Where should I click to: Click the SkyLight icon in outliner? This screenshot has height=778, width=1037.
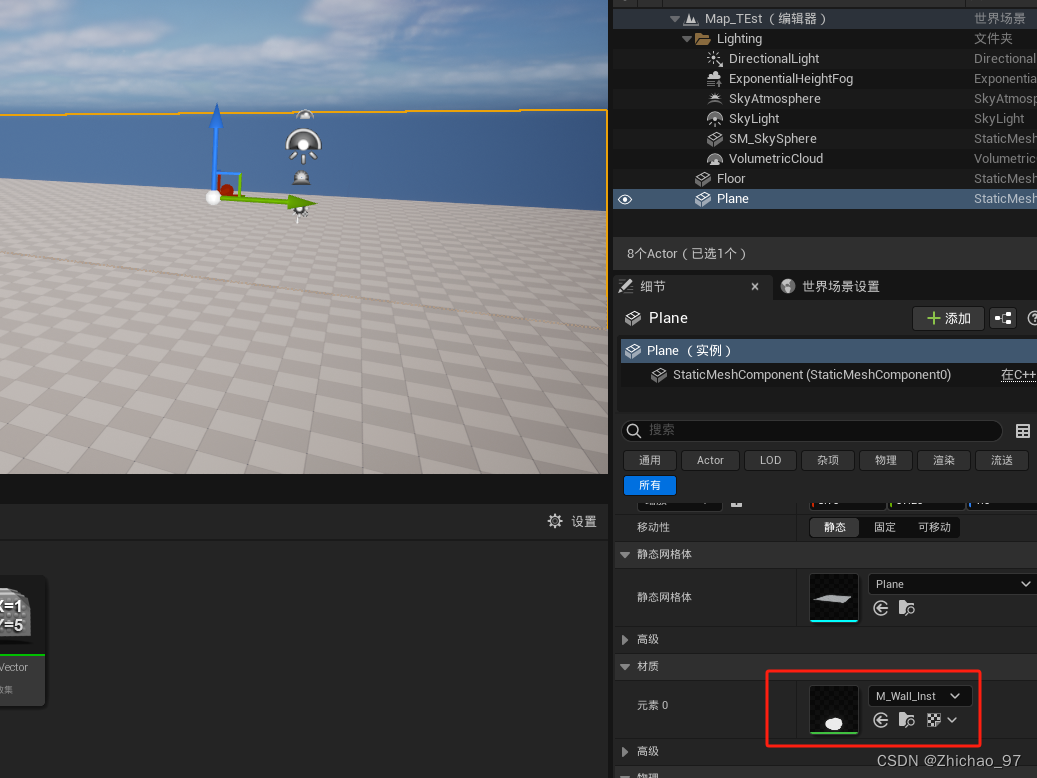714,118
